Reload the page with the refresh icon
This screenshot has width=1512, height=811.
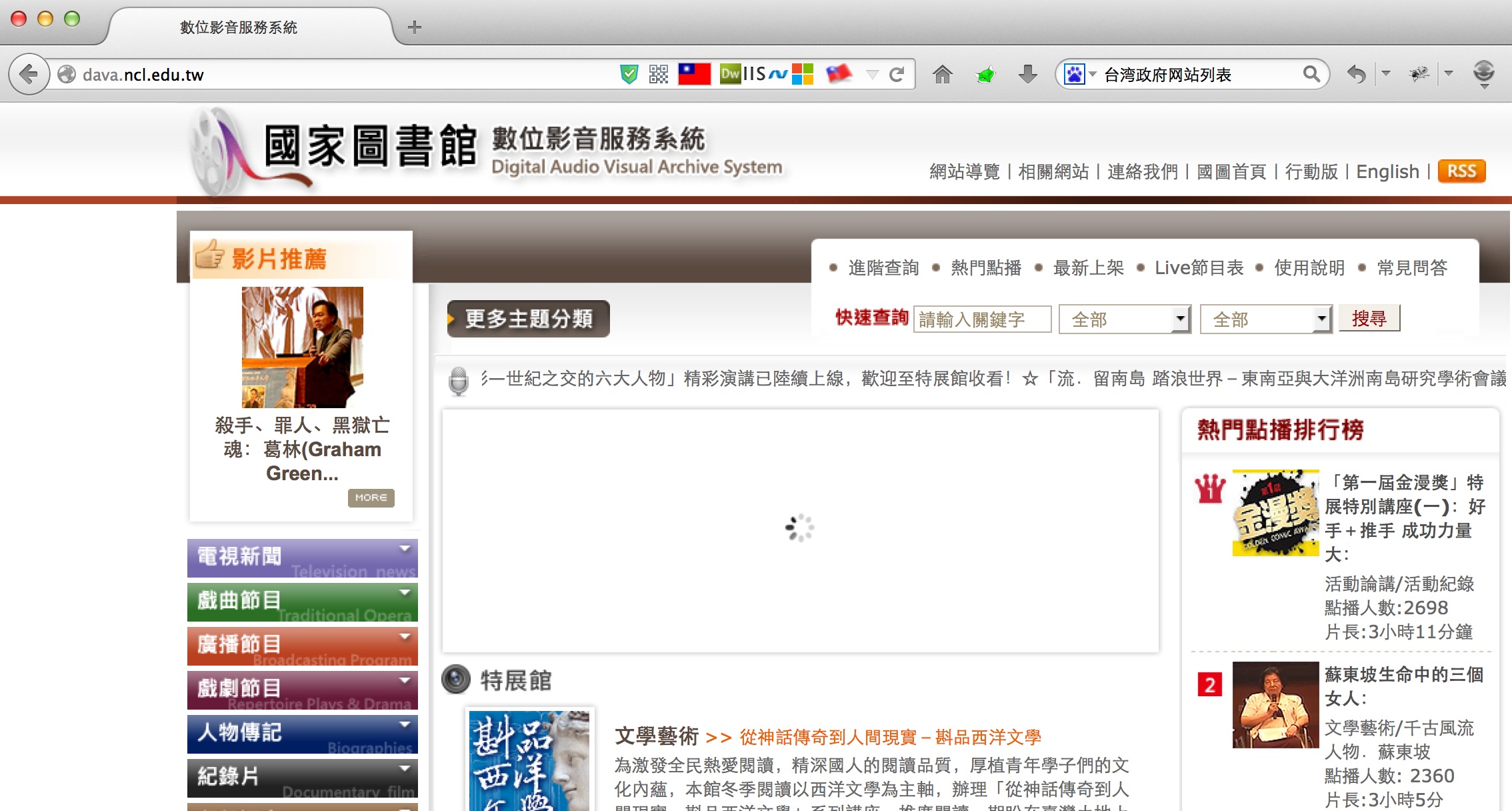tap(897, 74)
